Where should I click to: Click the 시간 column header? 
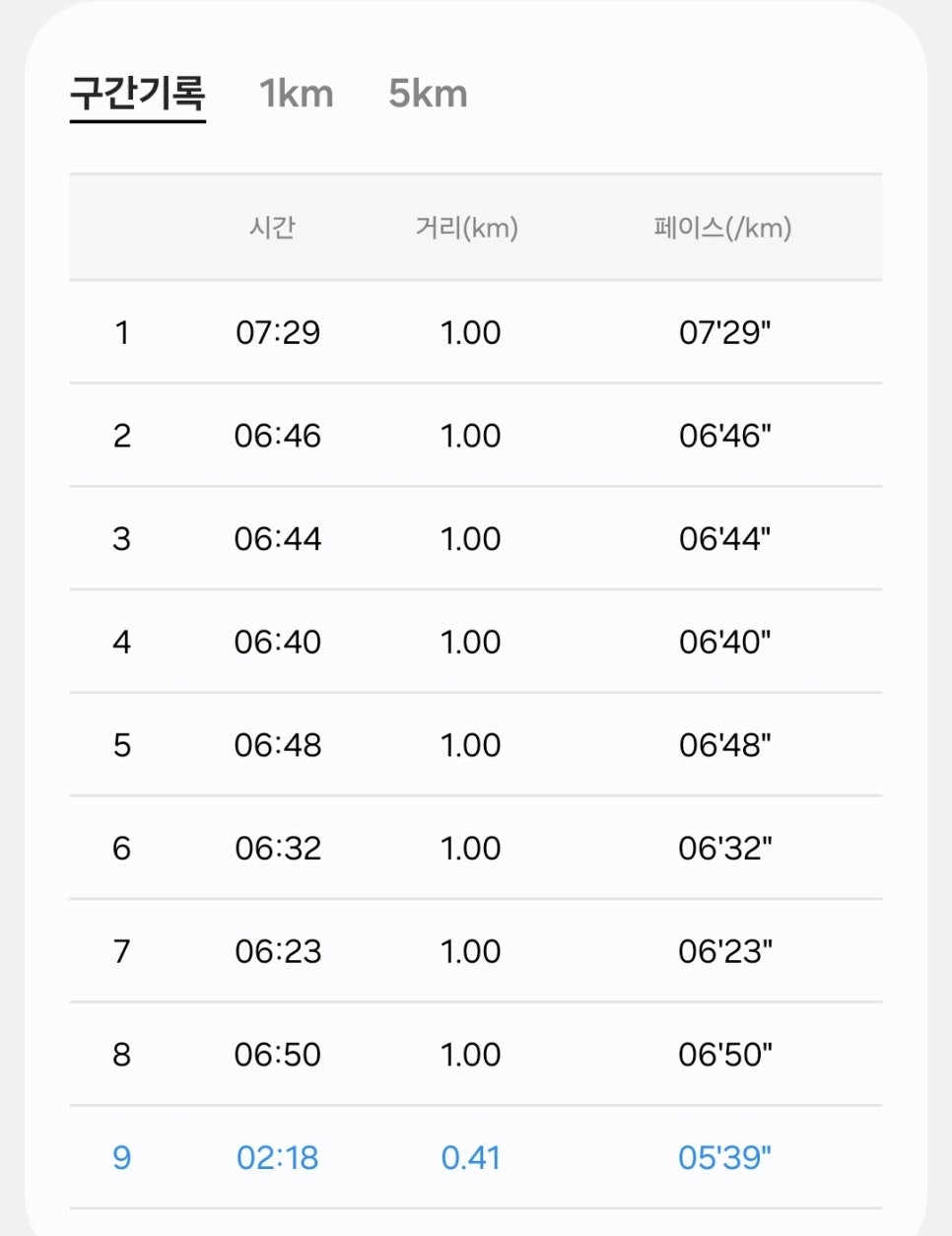point(272,228)
